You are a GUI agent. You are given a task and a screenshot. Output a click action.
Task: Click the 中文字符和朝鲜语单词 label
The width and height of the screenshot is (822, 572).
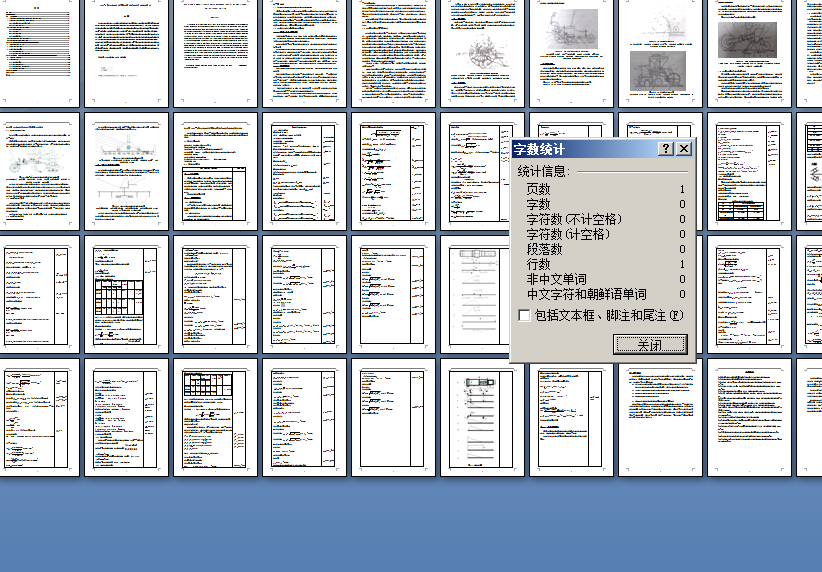tap(586, 294)
